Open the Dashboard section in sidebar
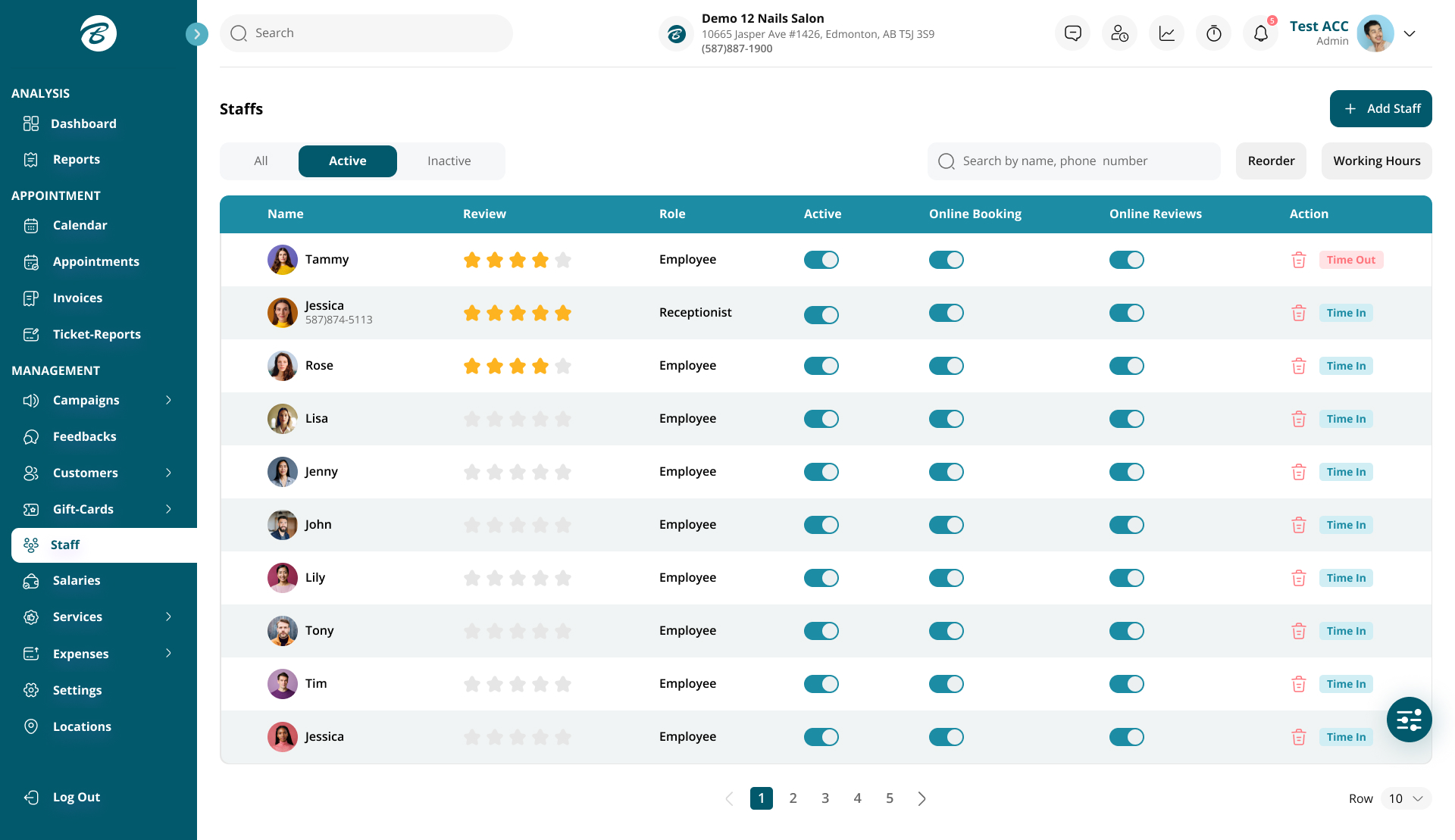 (83, 123)
